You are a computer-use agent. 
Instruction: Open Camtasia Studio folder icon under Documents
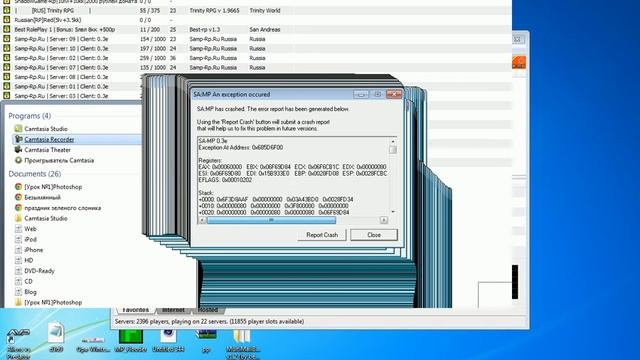tap(18, 218)
